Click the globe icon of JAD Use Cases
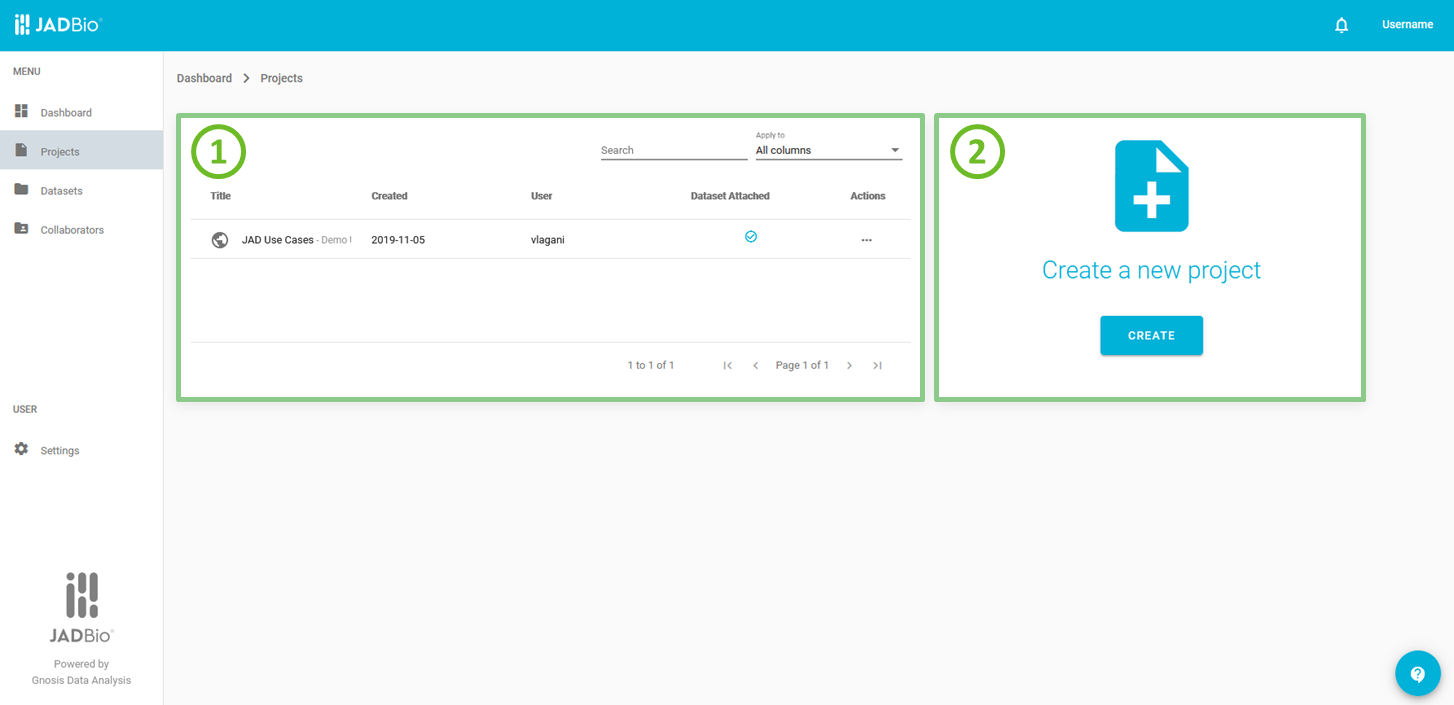Viewport: 1454px width, 705px height. pos(220,240)
